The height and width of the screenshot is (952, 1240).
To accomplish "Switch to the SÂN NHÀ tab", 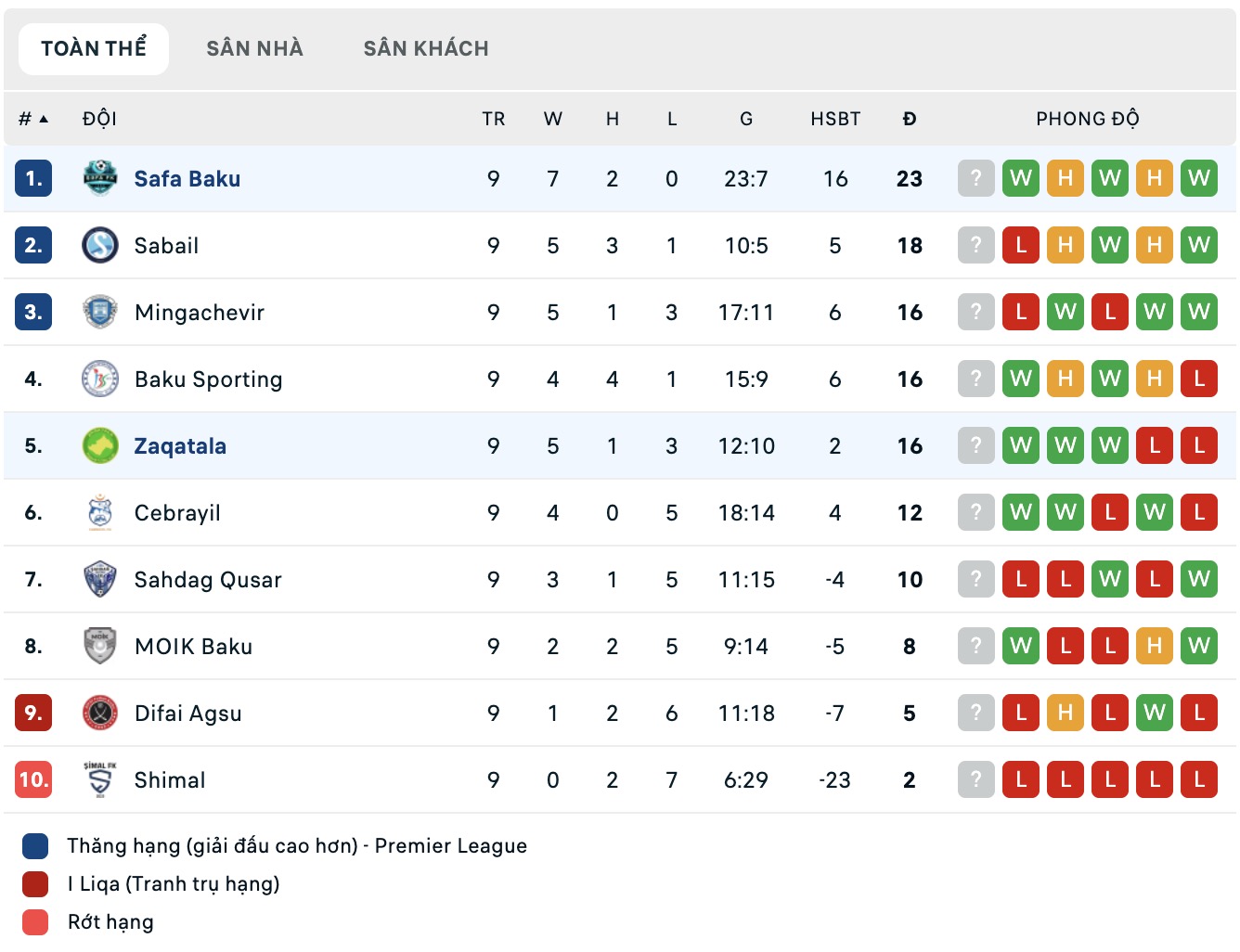I will click(254, 48).
